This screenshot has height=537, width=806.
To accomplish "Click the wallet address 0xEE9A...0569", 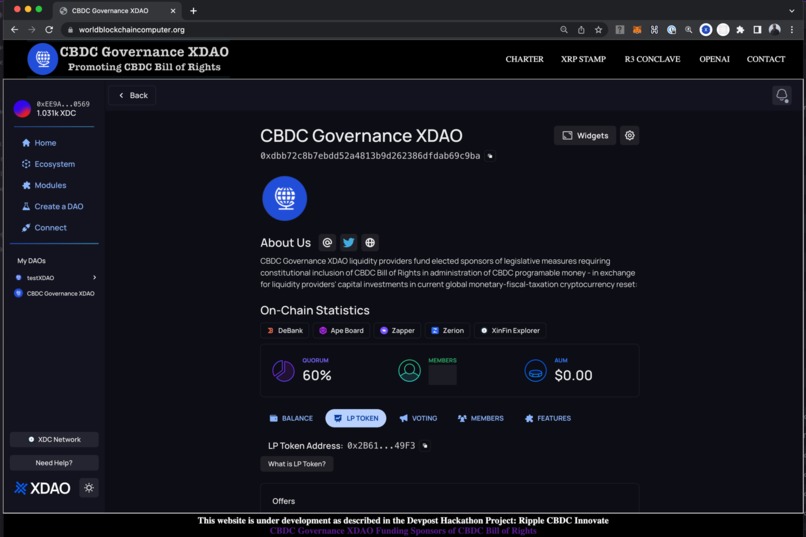I will click(63, 104).
